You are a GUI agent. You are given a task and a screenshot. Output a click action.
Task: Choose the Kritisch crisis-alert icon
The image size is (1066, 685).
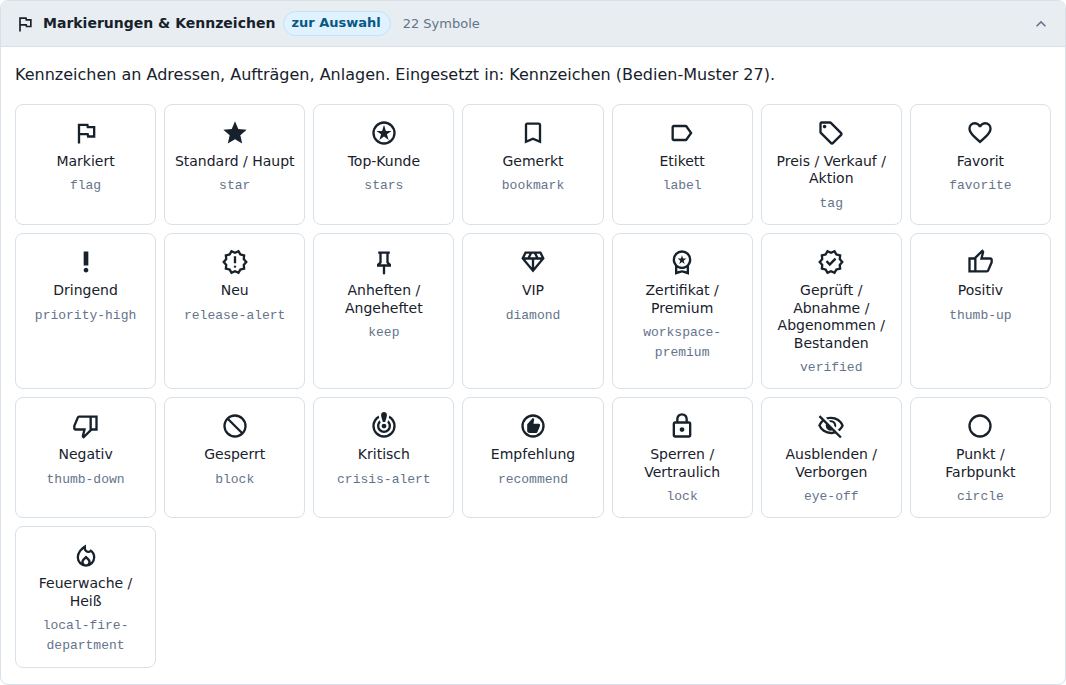(383, 426)
